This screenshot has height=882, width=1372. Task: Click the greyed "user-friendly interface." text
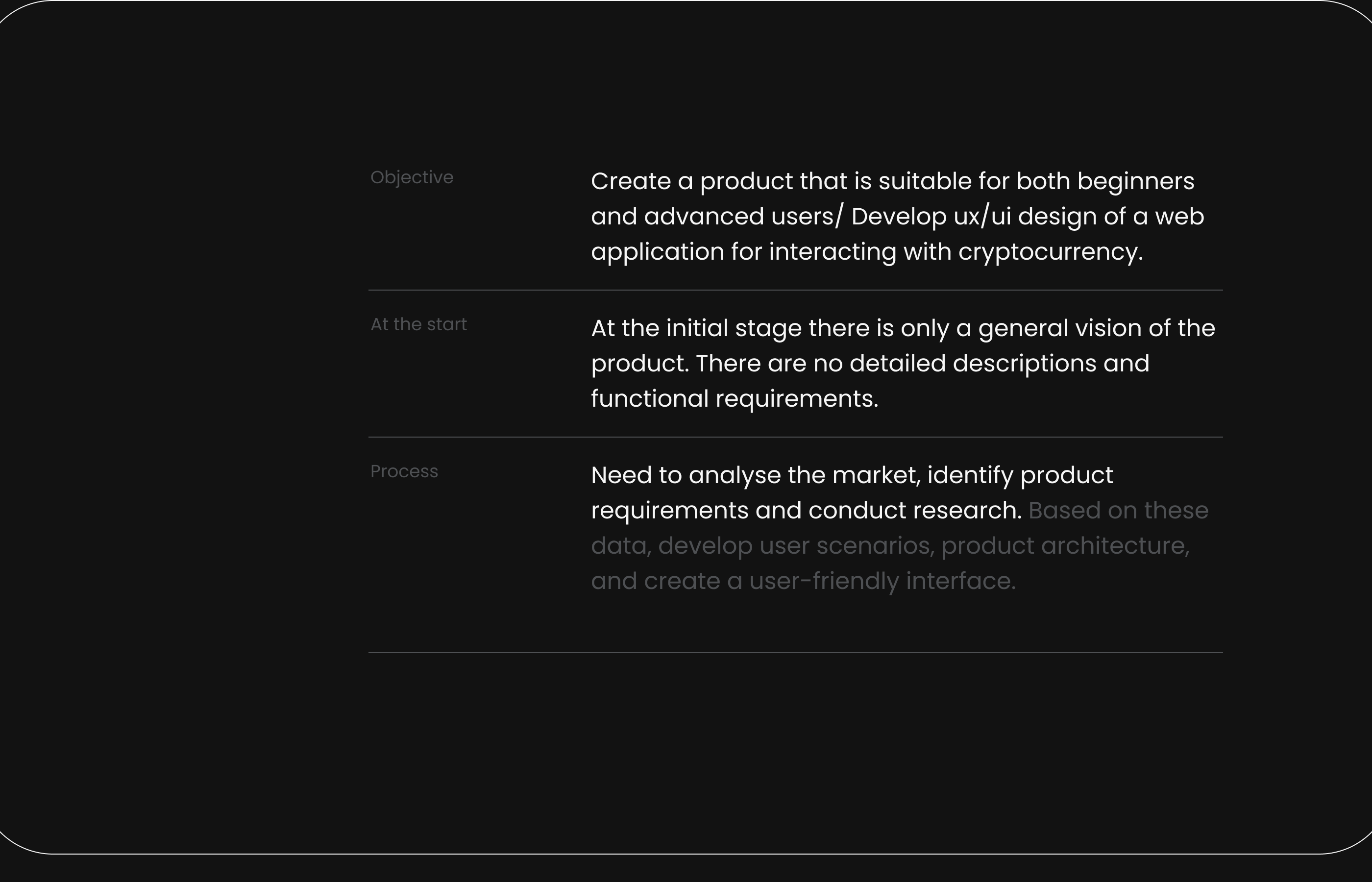882,581
